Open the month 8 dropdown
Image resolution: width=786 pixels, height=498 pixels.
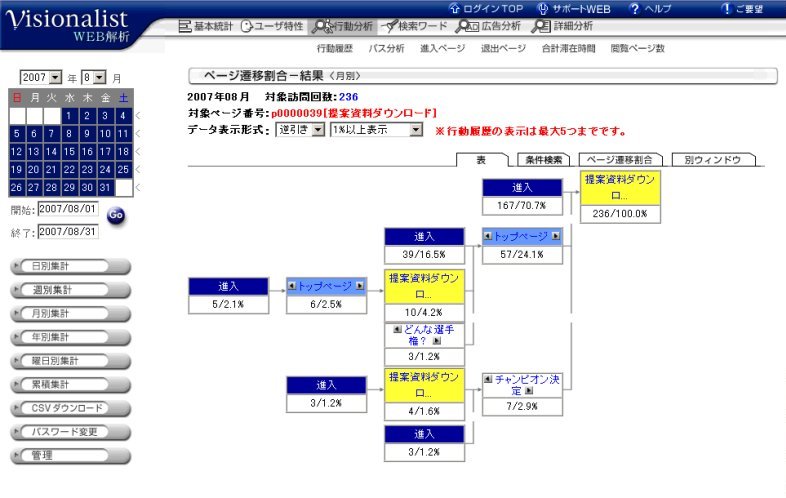point(94,77)
